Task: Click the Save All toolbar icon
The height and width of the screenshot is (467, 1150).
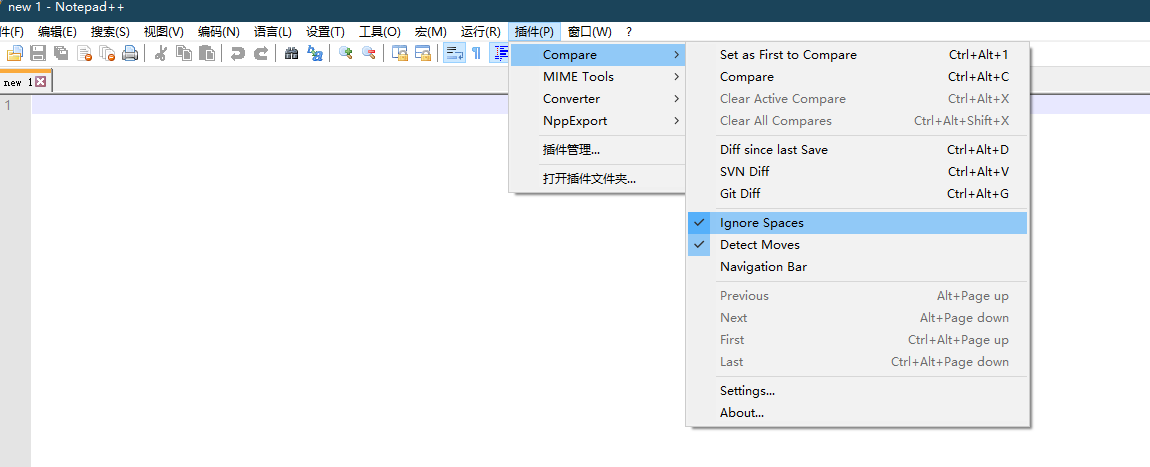Action: pos(62,53)
